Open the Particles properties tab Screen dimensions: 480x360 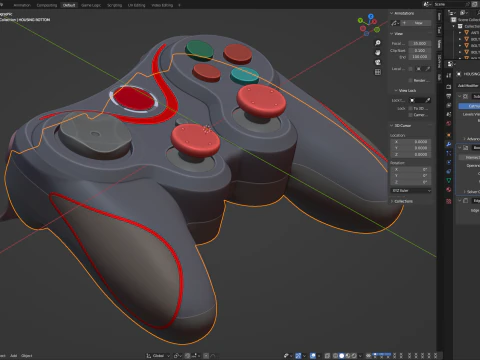(449, 153)
